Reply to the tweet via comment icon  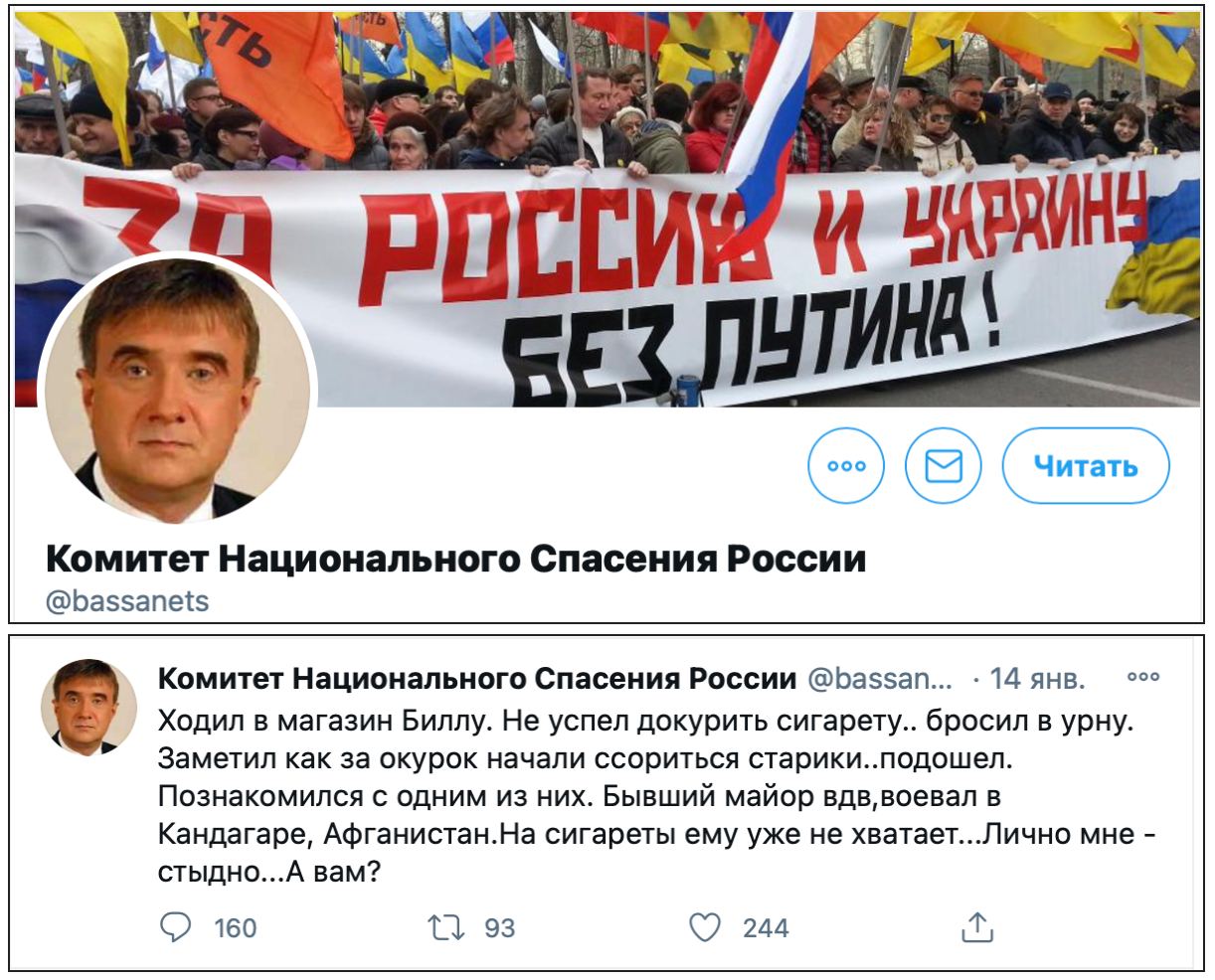click(175, 927)
